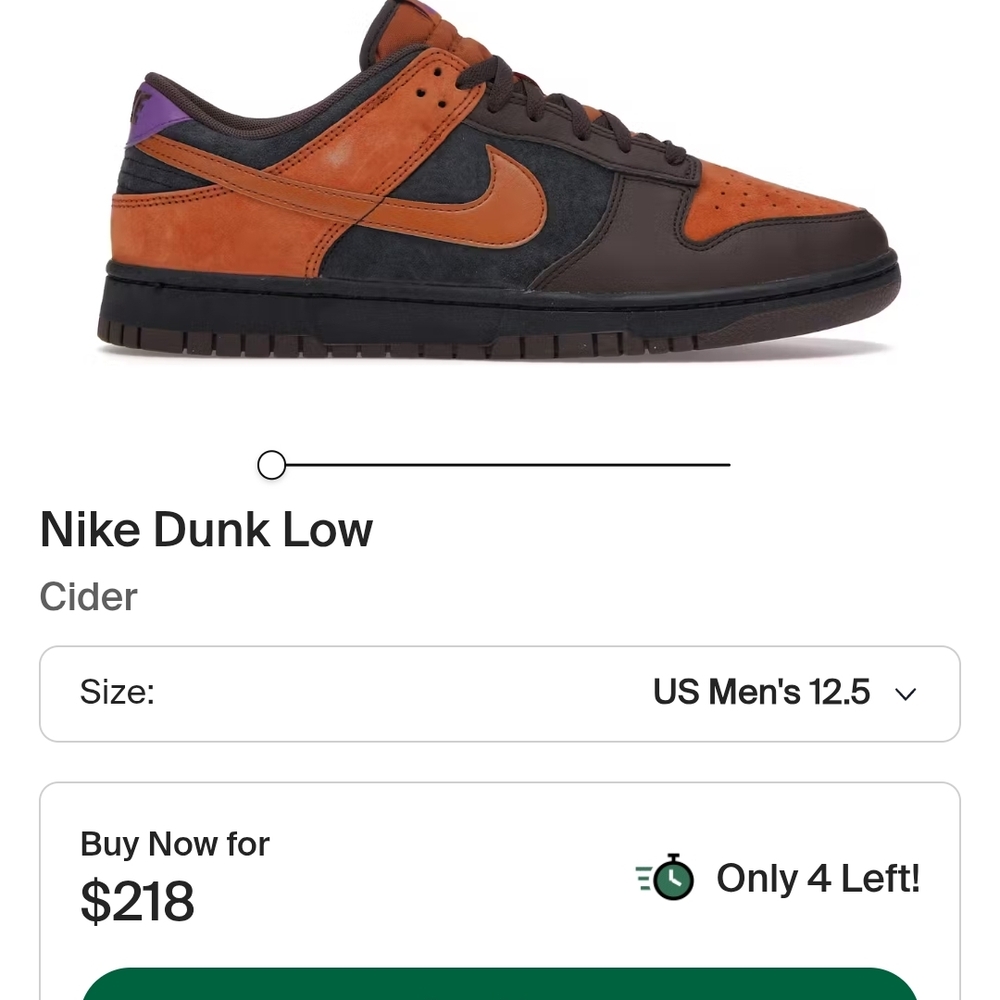Click the Only 4 Left! stock alert
The width and height of the screenshot is (1000, 1000).
coord(818,878)
